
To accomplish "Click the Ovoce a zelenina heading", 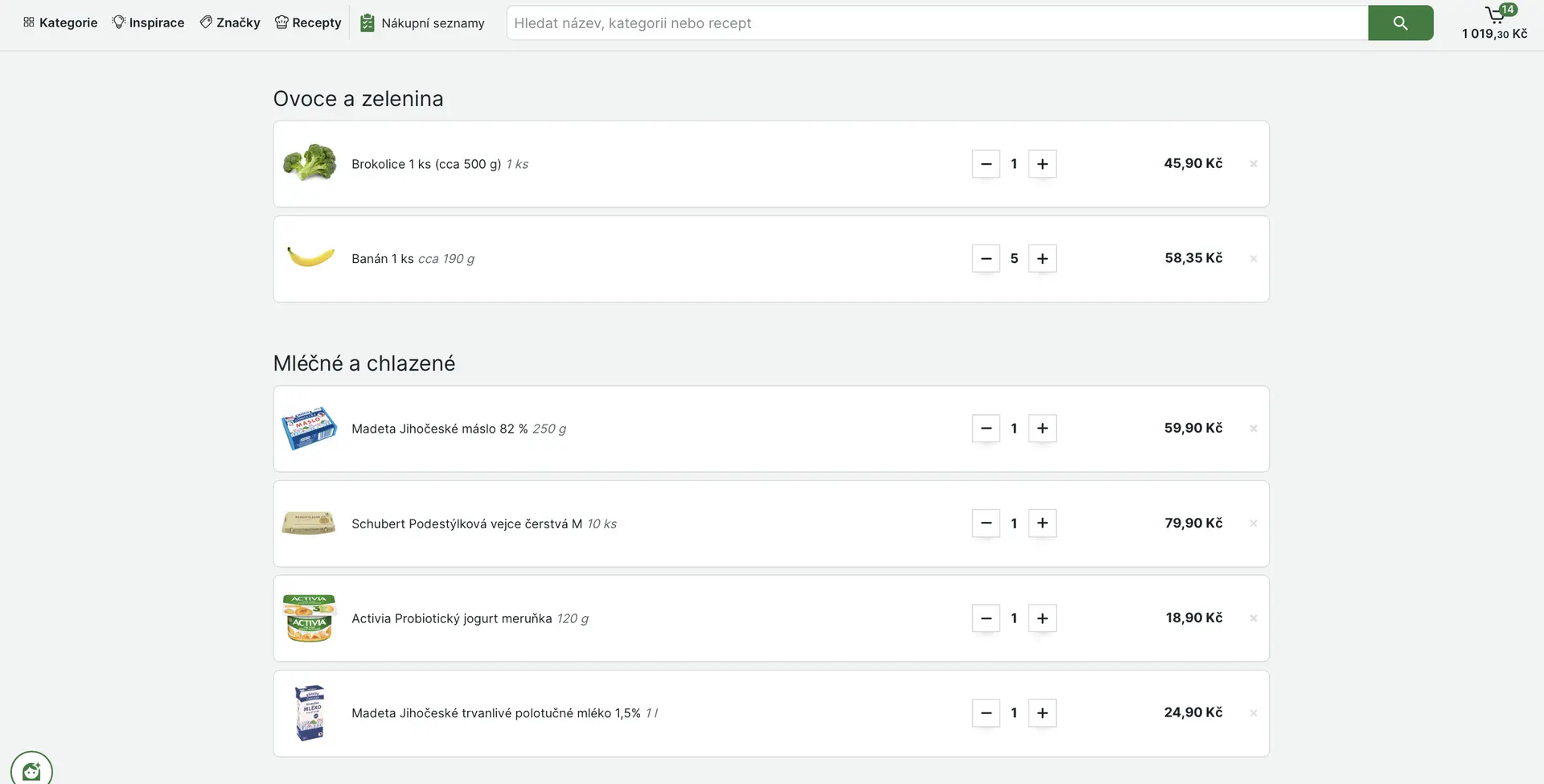I will coord(359,99).
